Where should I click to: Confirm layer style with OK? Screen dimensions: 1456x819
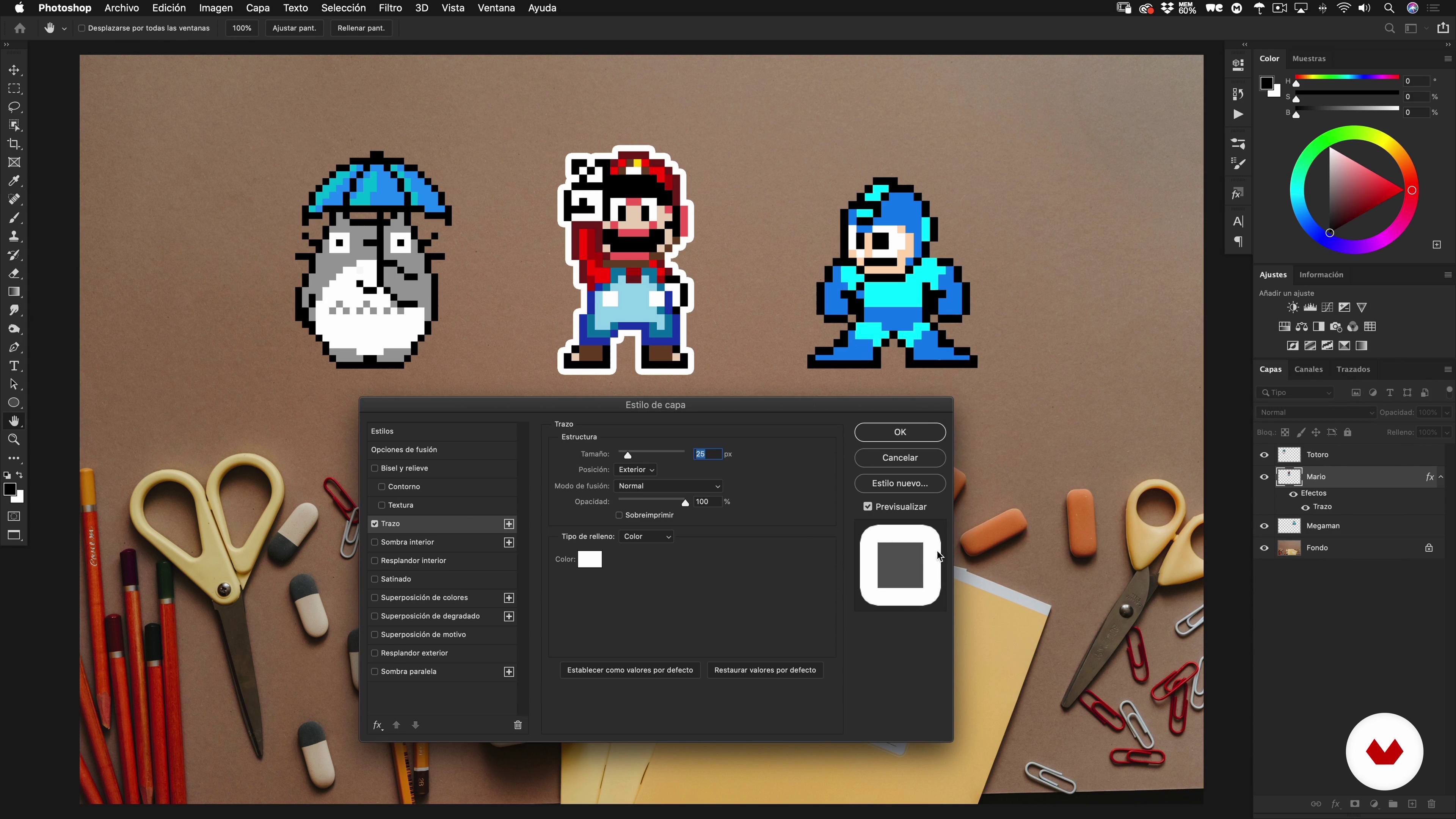click(900, 432)
